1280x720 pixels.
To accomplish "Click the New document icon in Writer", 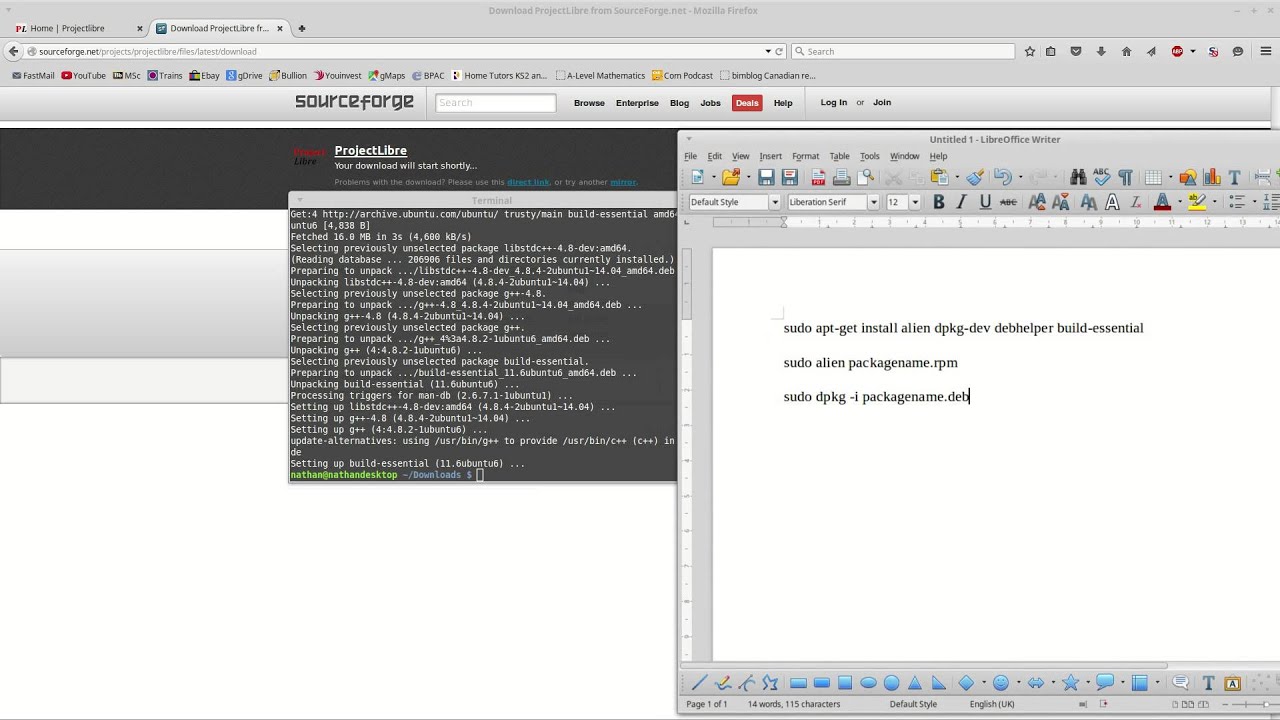I will [x=697, y=177].
